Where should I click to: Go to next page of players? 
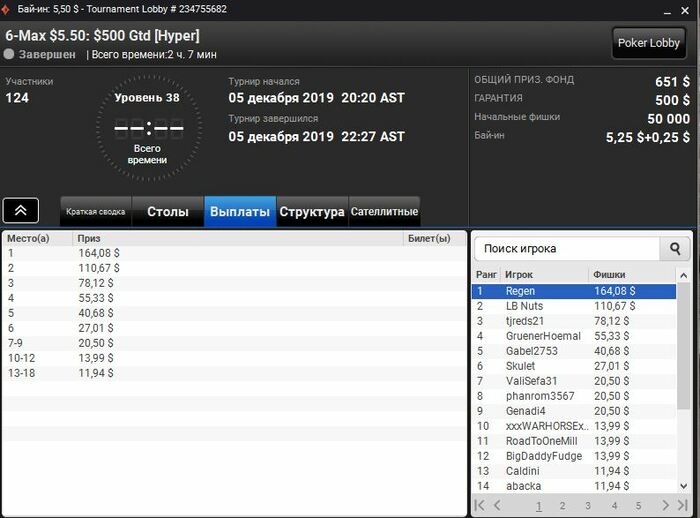665,505
